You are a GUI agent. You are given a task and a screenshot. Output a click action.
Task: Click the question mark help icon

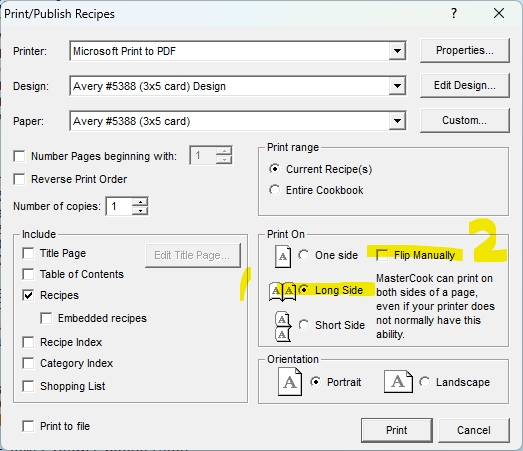[x=454, y=13]
